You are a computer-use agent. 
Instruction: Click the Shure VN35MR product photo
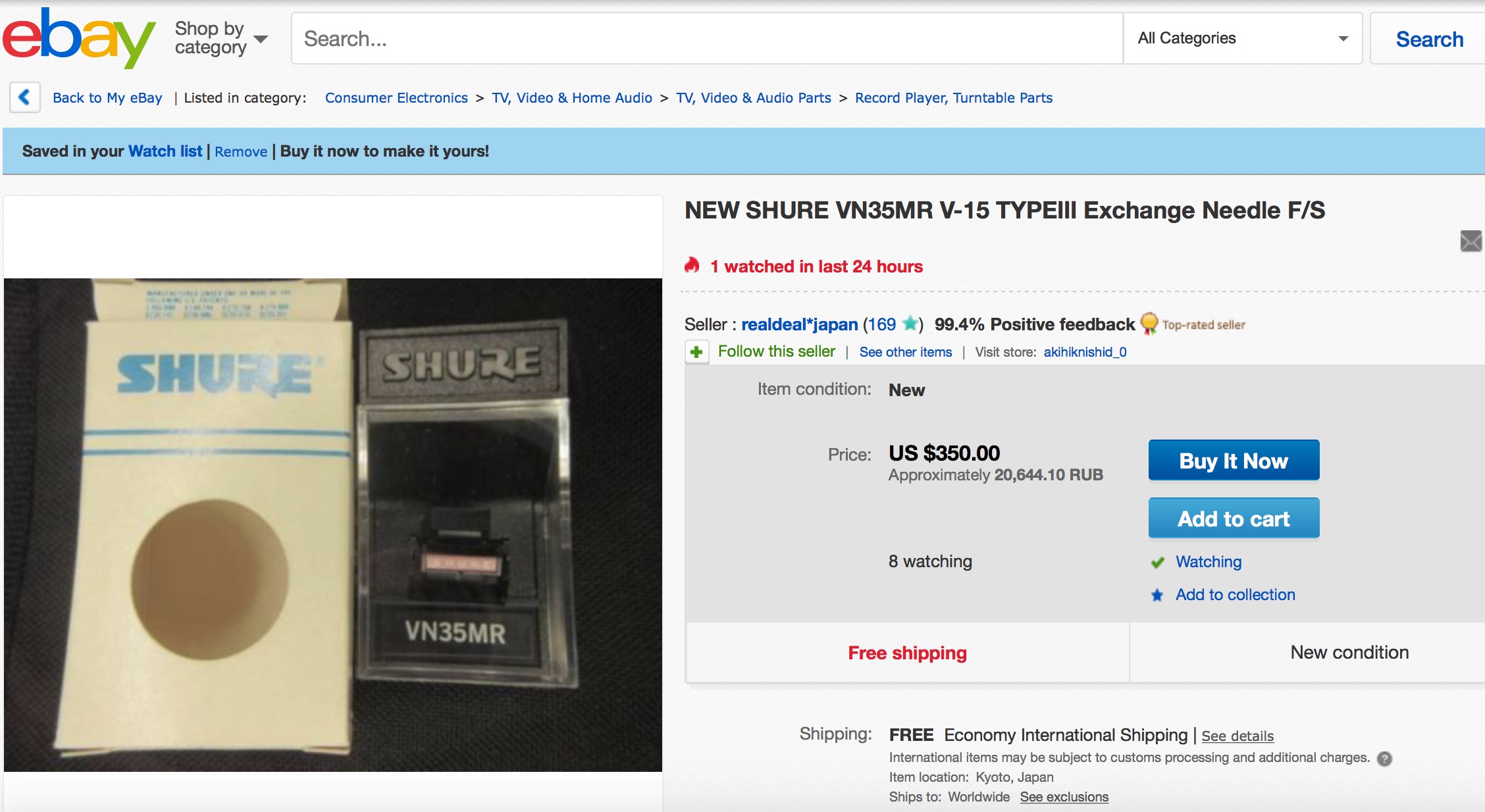click(333, 524)
